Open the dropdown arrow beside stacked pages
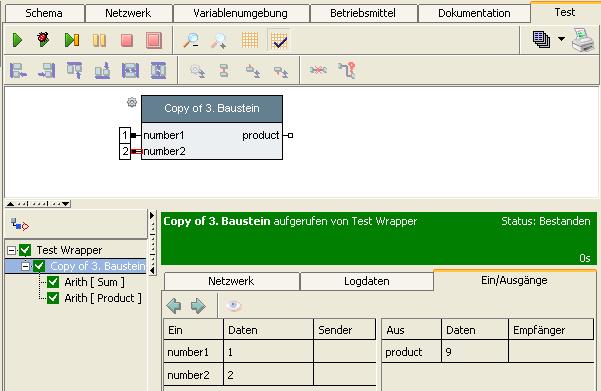 (561, 39)
